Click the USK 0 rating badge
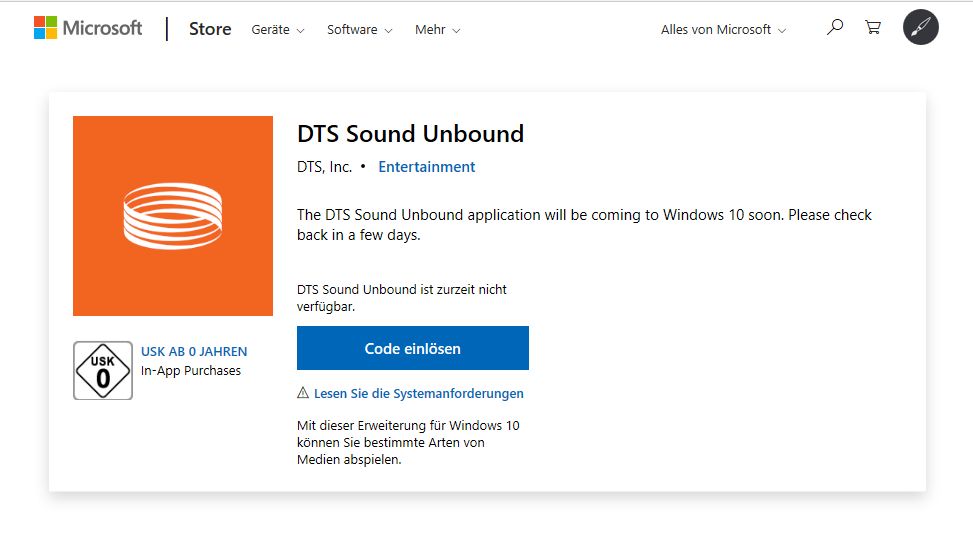This screenshot has height=537, width=973. click(103, 371)
